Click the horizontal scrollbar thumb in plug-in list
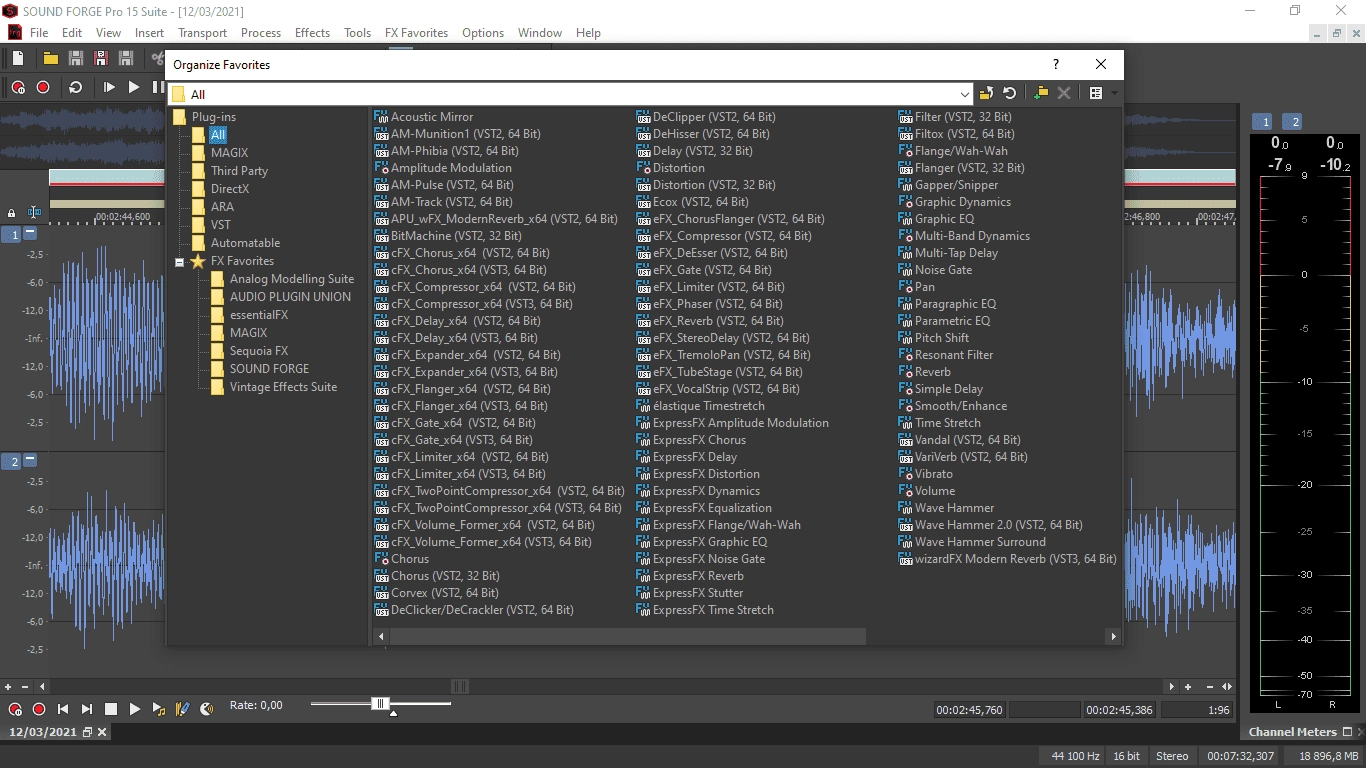Image resolution: width=1366 pixels, height=768 pixels. [x=626, y=636]
